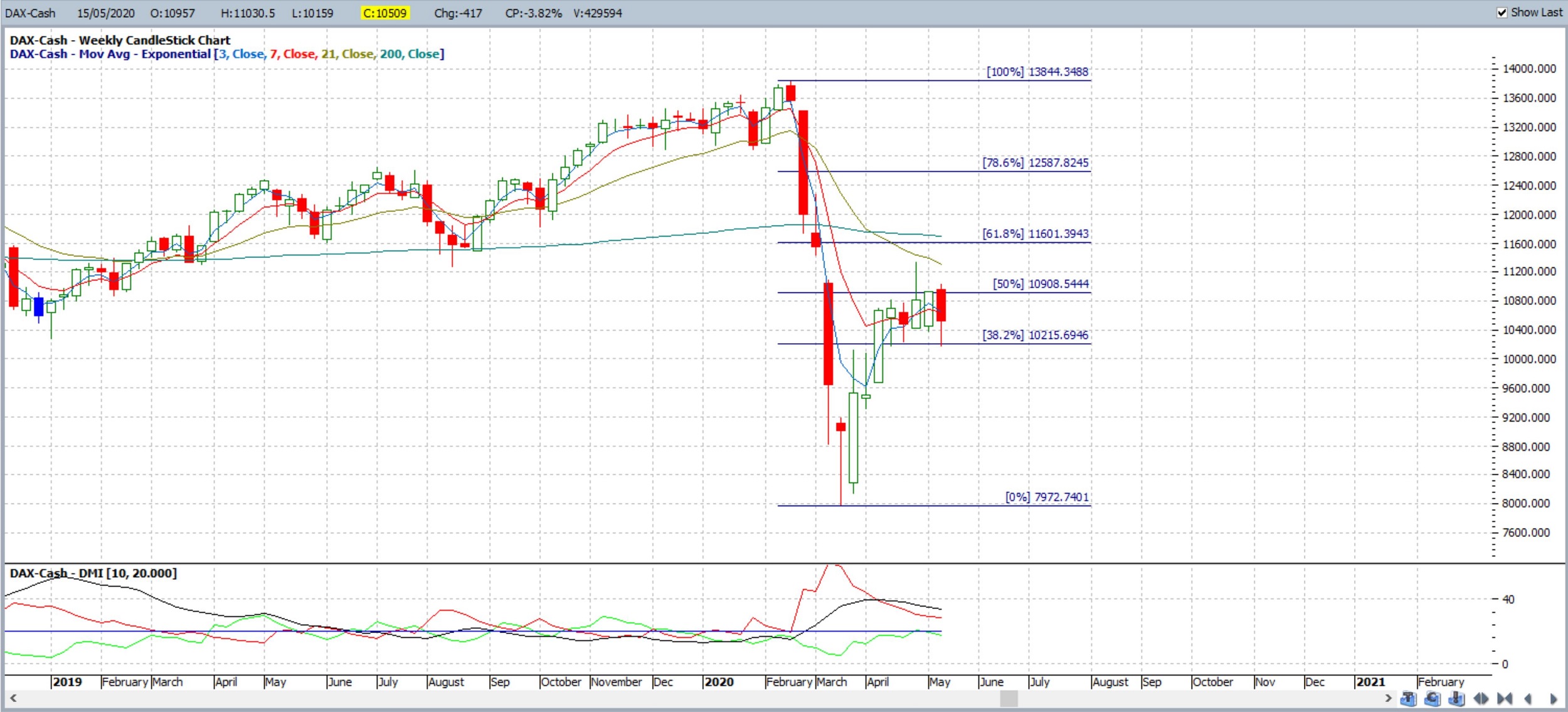The image size is (1568, 712).
Task: Click the scrollbar left arrow
Action: pos(13,698)
